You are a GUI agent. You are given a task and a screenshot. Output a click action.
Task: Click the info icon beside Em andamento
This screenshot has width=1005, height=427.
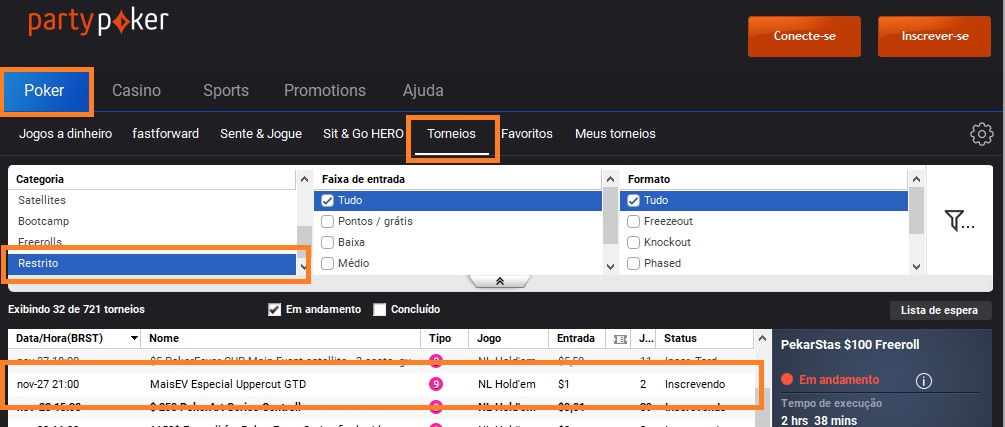pos(924,381)
